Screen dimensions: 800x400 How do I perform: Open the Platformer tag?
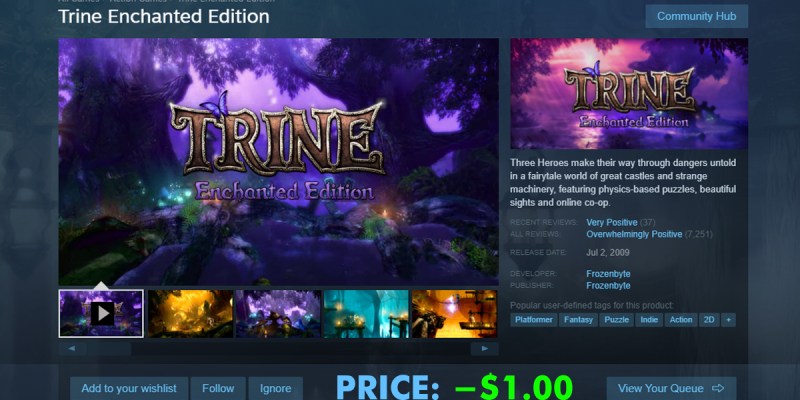pos(534,320)
